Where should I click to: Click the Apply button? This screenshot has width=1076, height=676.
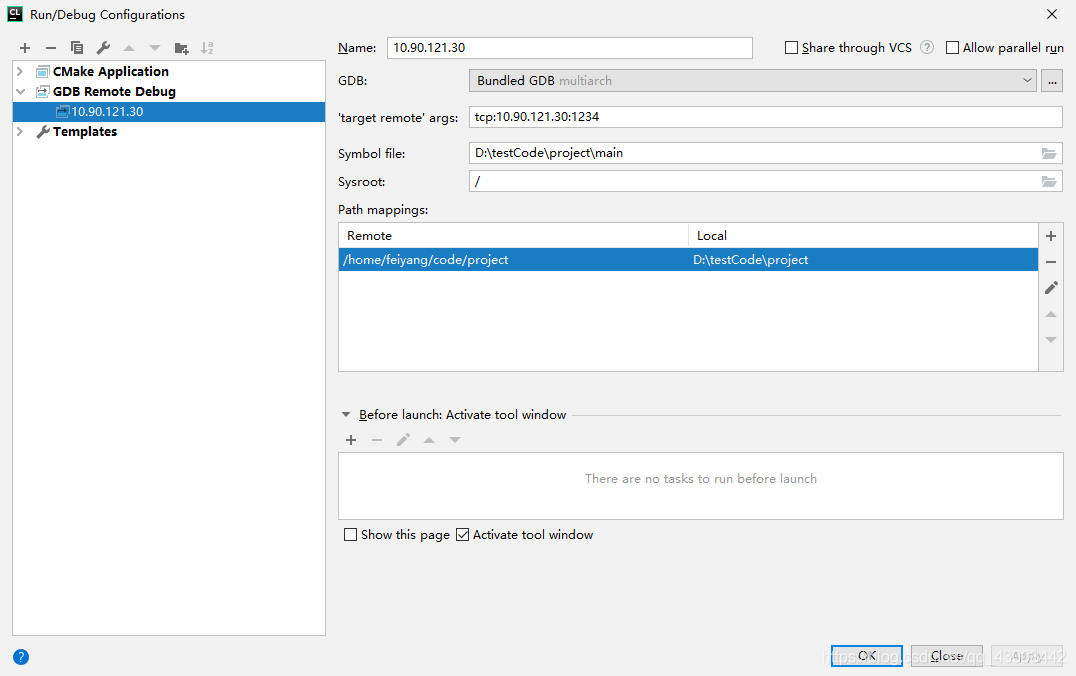click(x=1027, y=655)
